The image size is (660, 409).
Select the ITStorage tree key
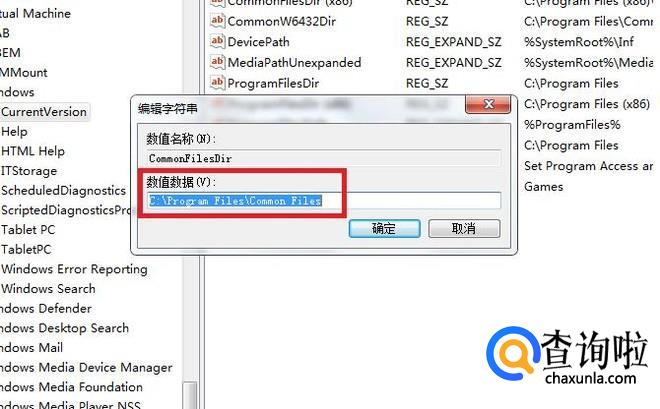[29, 171]
